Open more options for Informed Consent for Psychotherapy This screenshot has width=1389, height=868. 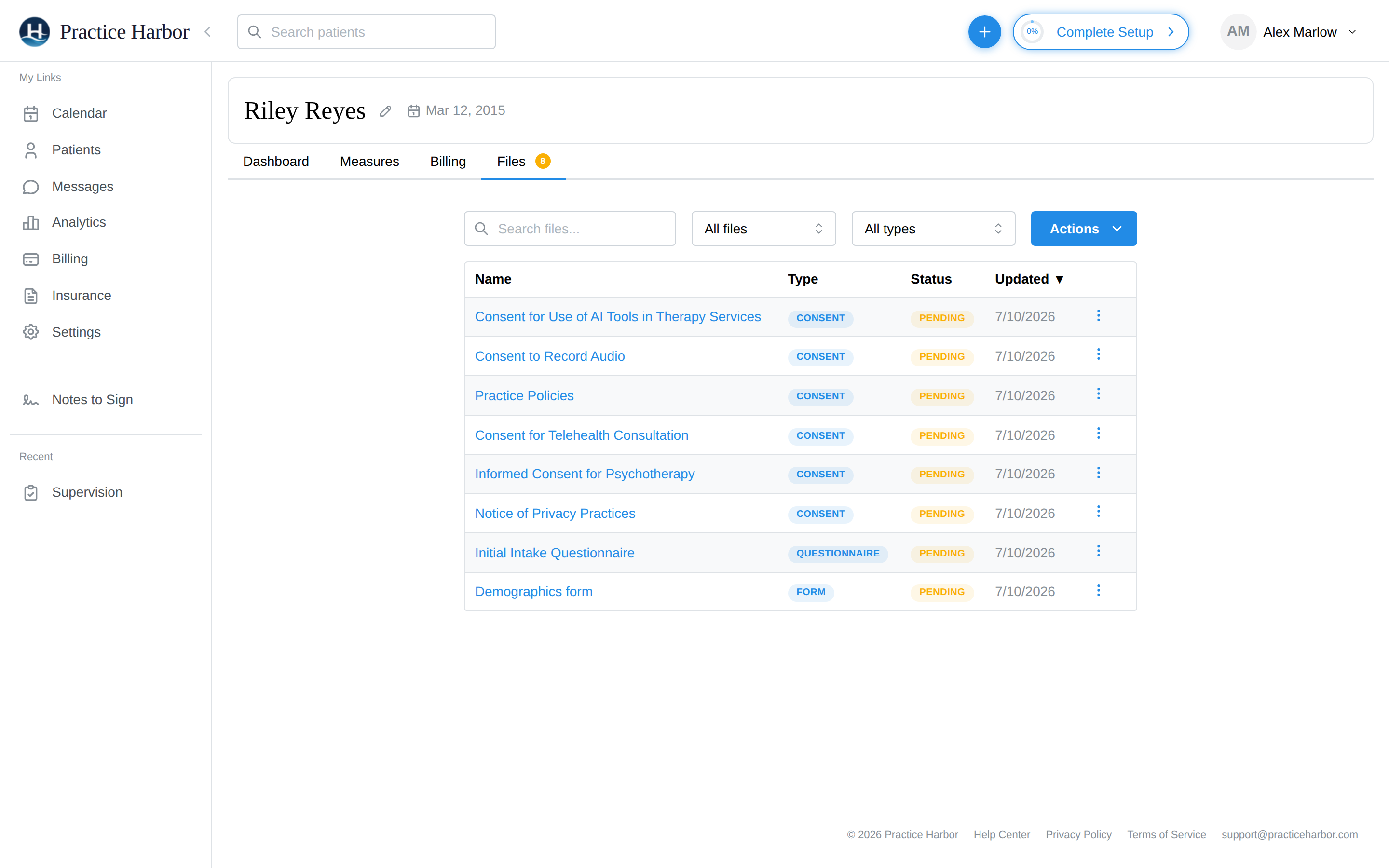(1099, 473)
